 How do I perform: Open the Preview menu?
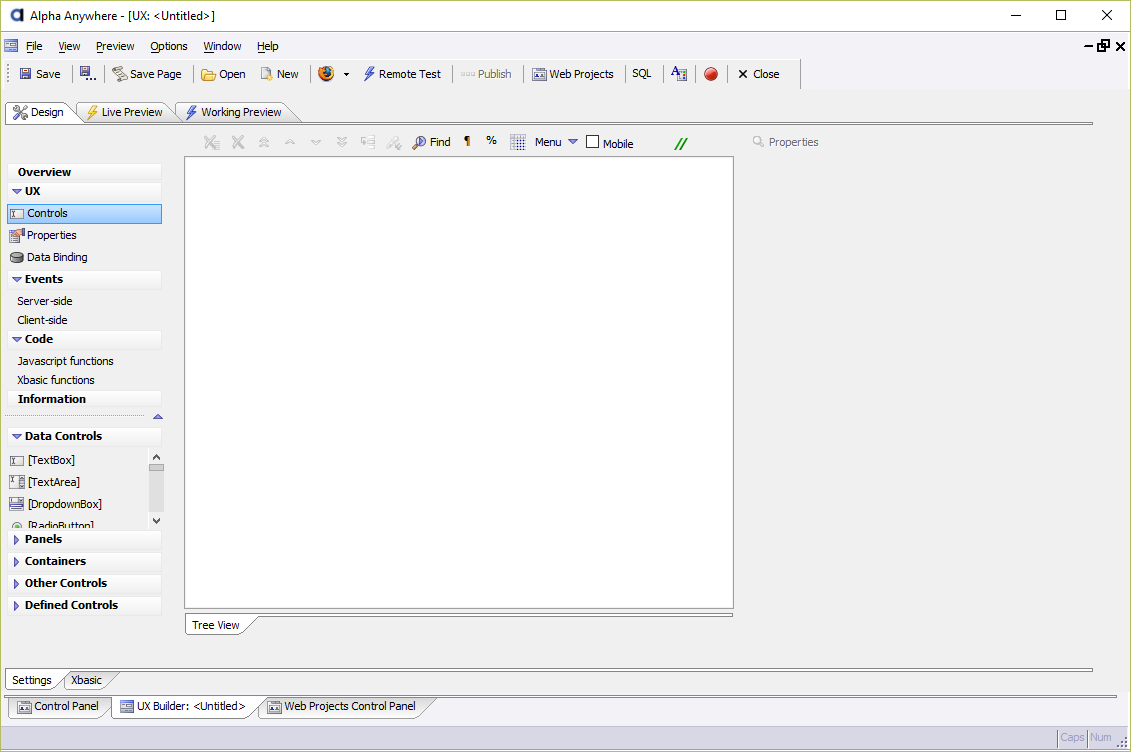115,46
